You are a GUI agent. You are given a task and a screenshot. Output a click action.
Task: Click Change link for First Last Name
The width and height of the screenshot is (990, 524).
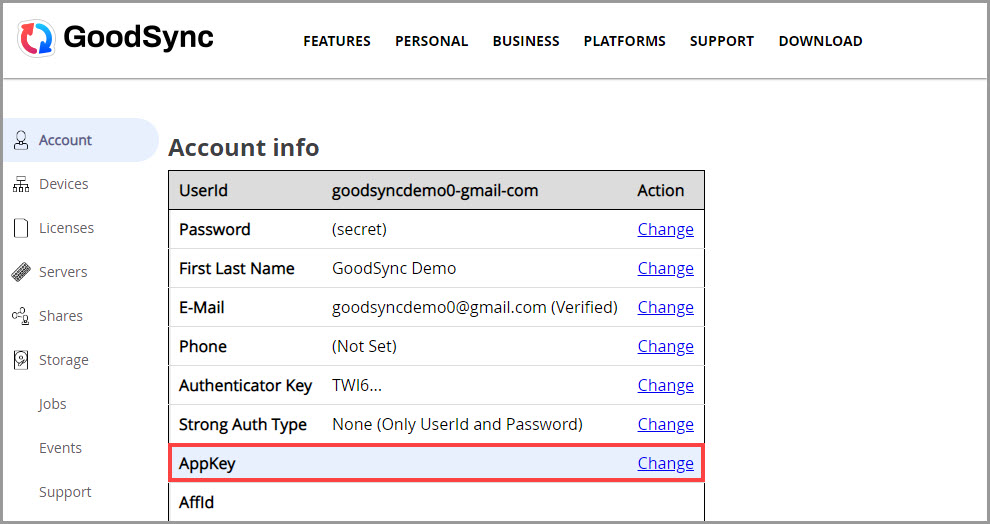[665, 268]
